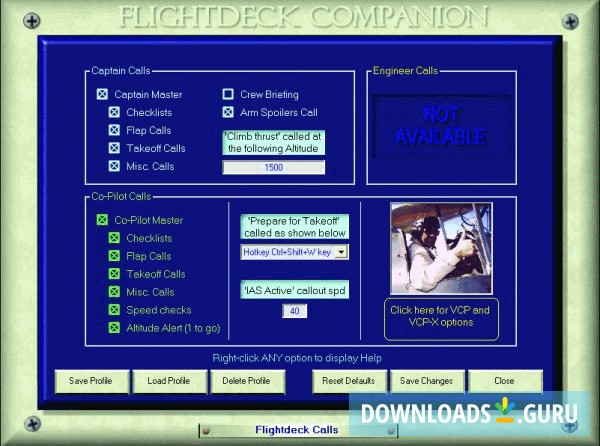
Task: Uncheck Co-Pilot Checklists option
Action: click(x=114, y=238)
